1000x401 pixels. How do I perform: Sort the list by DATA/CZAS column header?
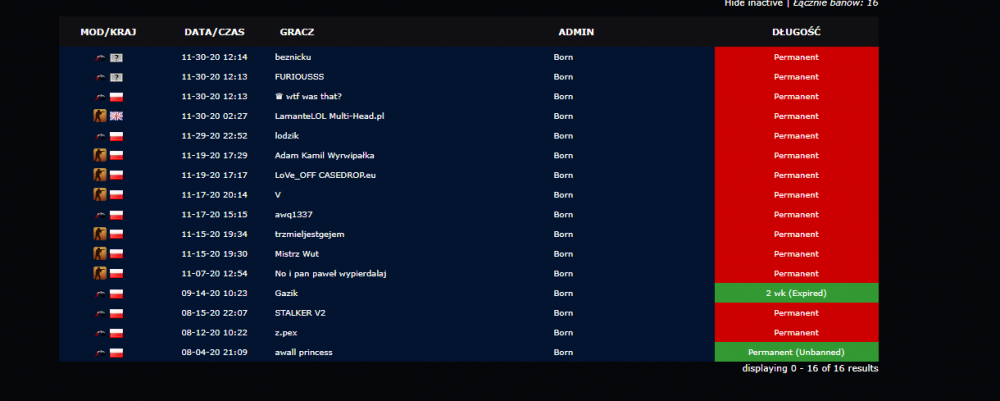tap(214, 32)
